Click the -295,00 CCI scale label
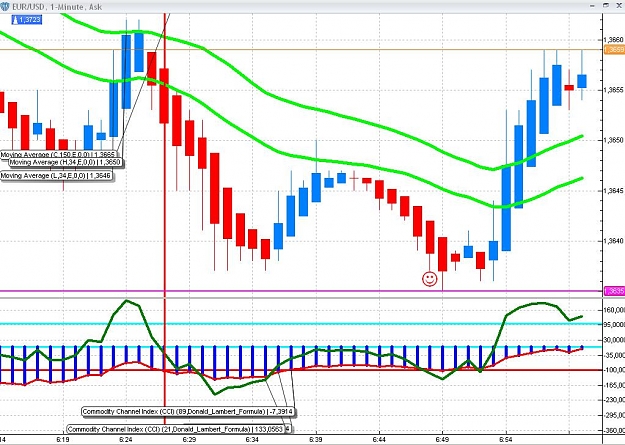Screen dimensions: 625x445 coord(614,415)
